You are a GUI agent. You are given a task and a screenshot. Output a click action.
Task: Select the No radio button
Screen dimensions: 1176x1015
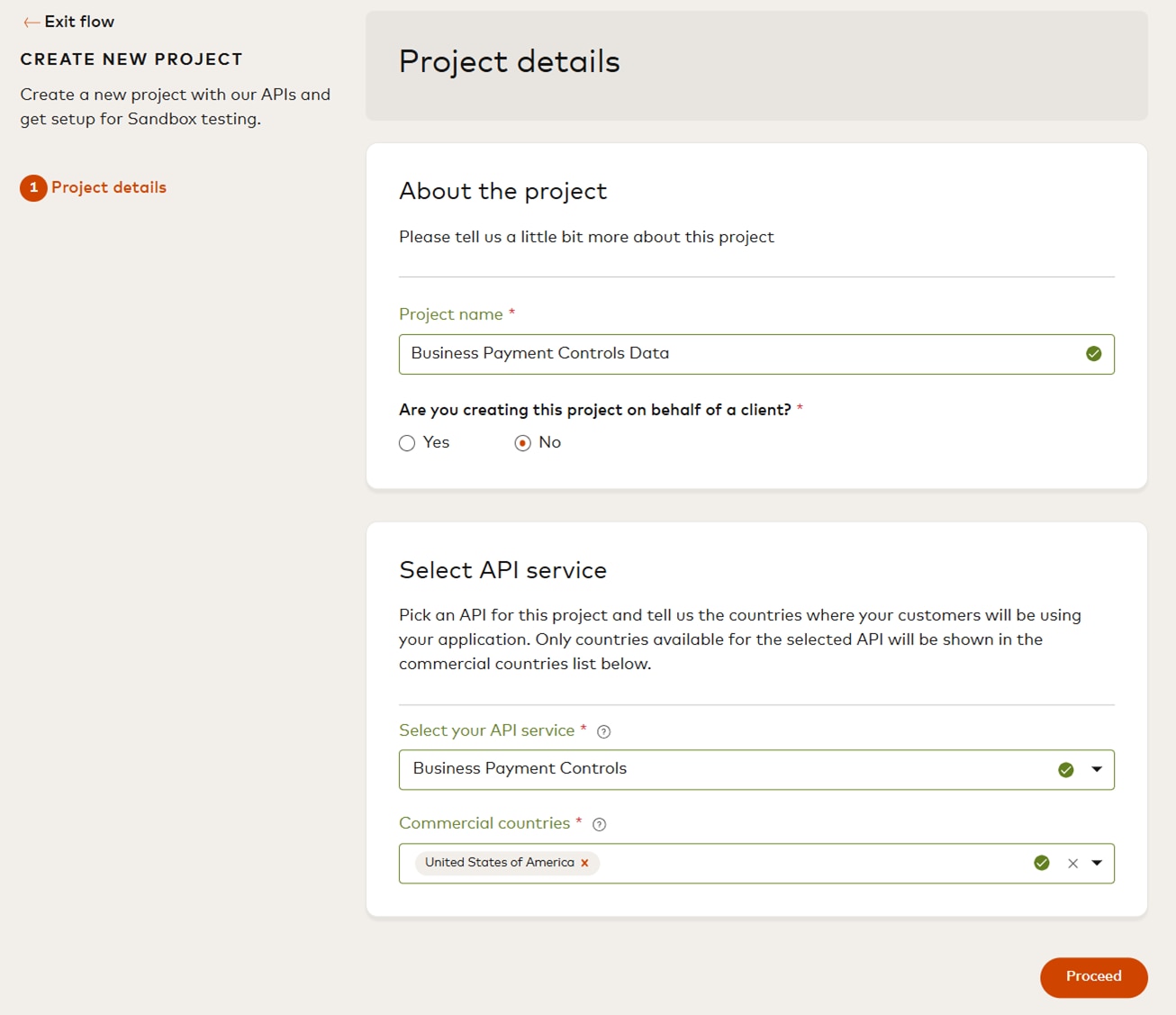[x=522, y=443]
